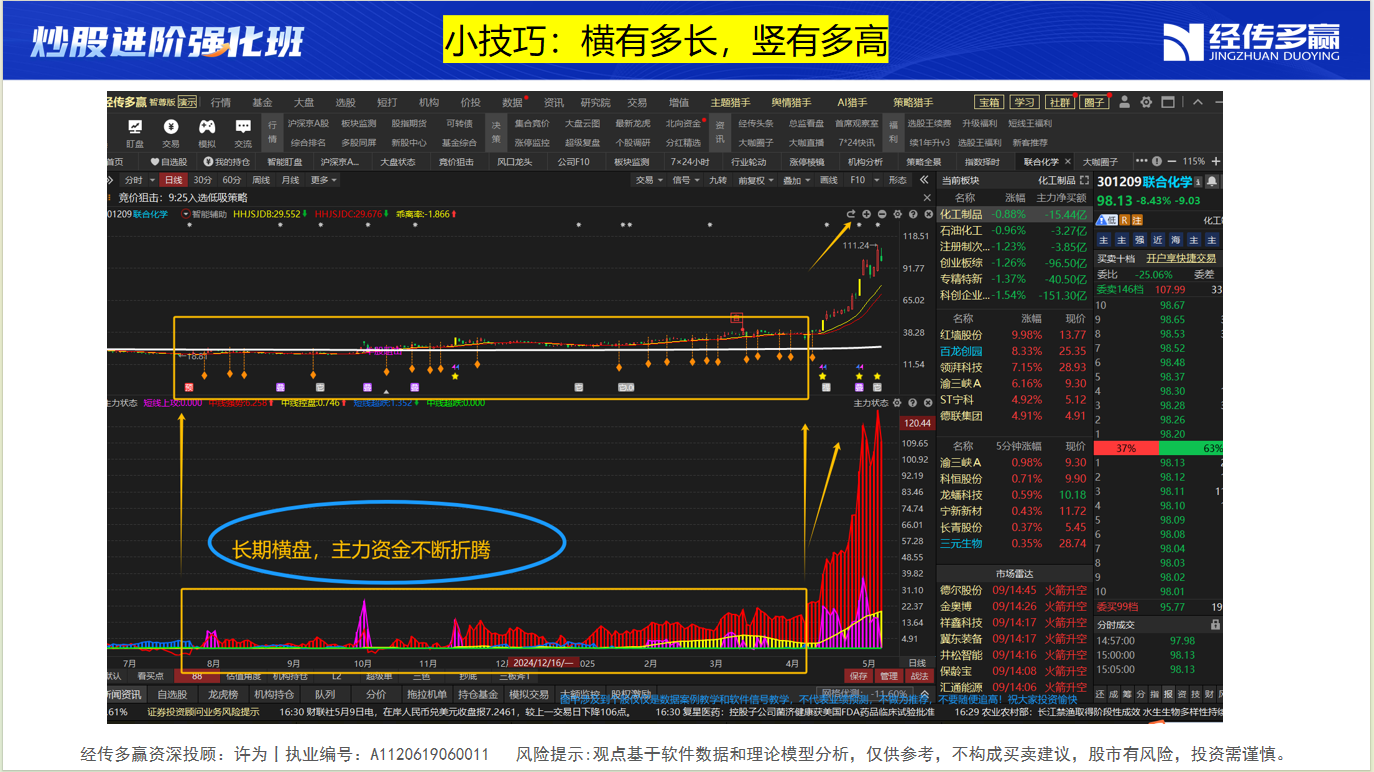The image size is (1374, 772).
Task: Select 红墙股份 in the gainers list
Action: point(961,335)
